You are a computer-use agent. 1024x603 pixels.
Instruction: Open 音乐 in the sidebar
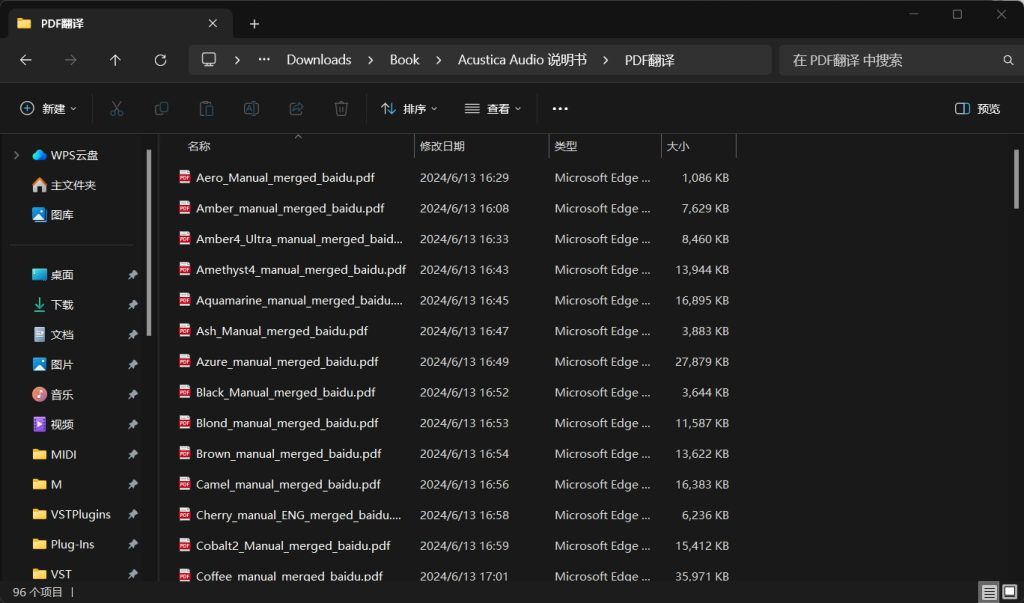[x=53, y=395]
